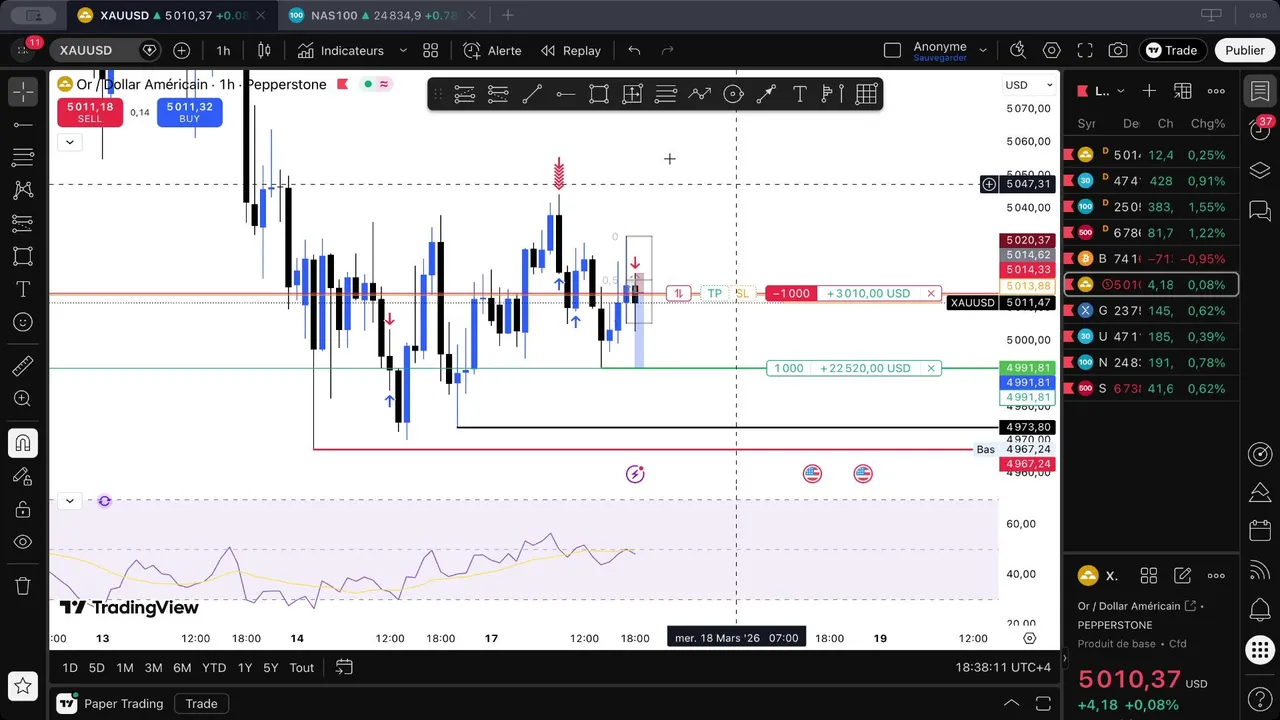Open the favorites star at bottom left

tap(22, 686)
